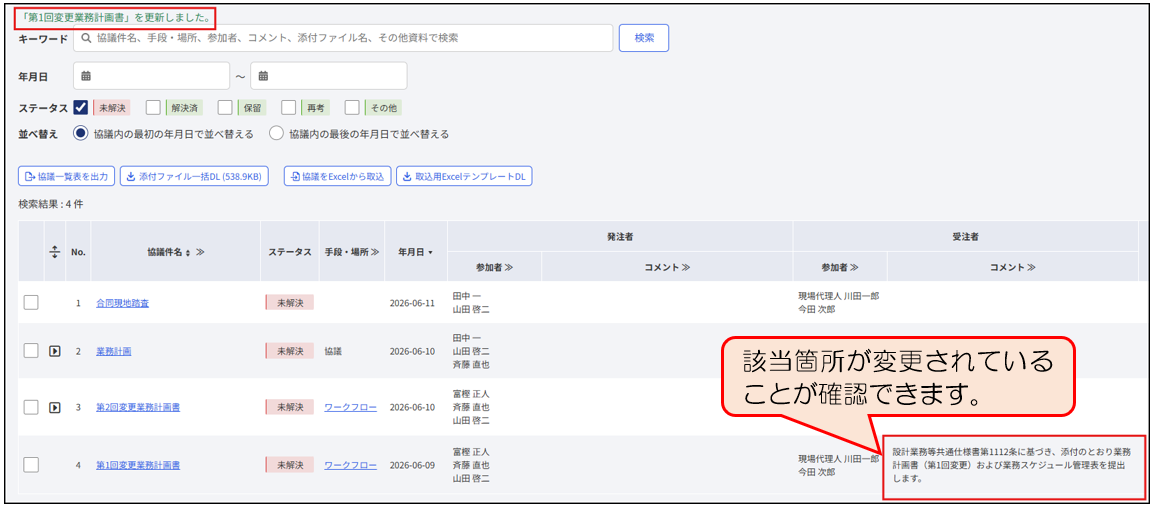Viewport: 1154px width, 507px height.
Task: Click 取込用ExcelテンプレートDL button
Action: tap(464, 177)
